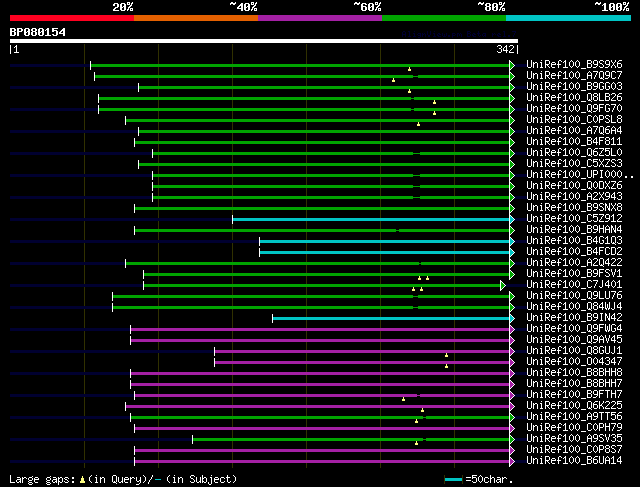This screenshot has height=487, width=640.
Task: Select the UniRef100_B4F811 text
Action: pyautogui.click(x=574, y=142)
